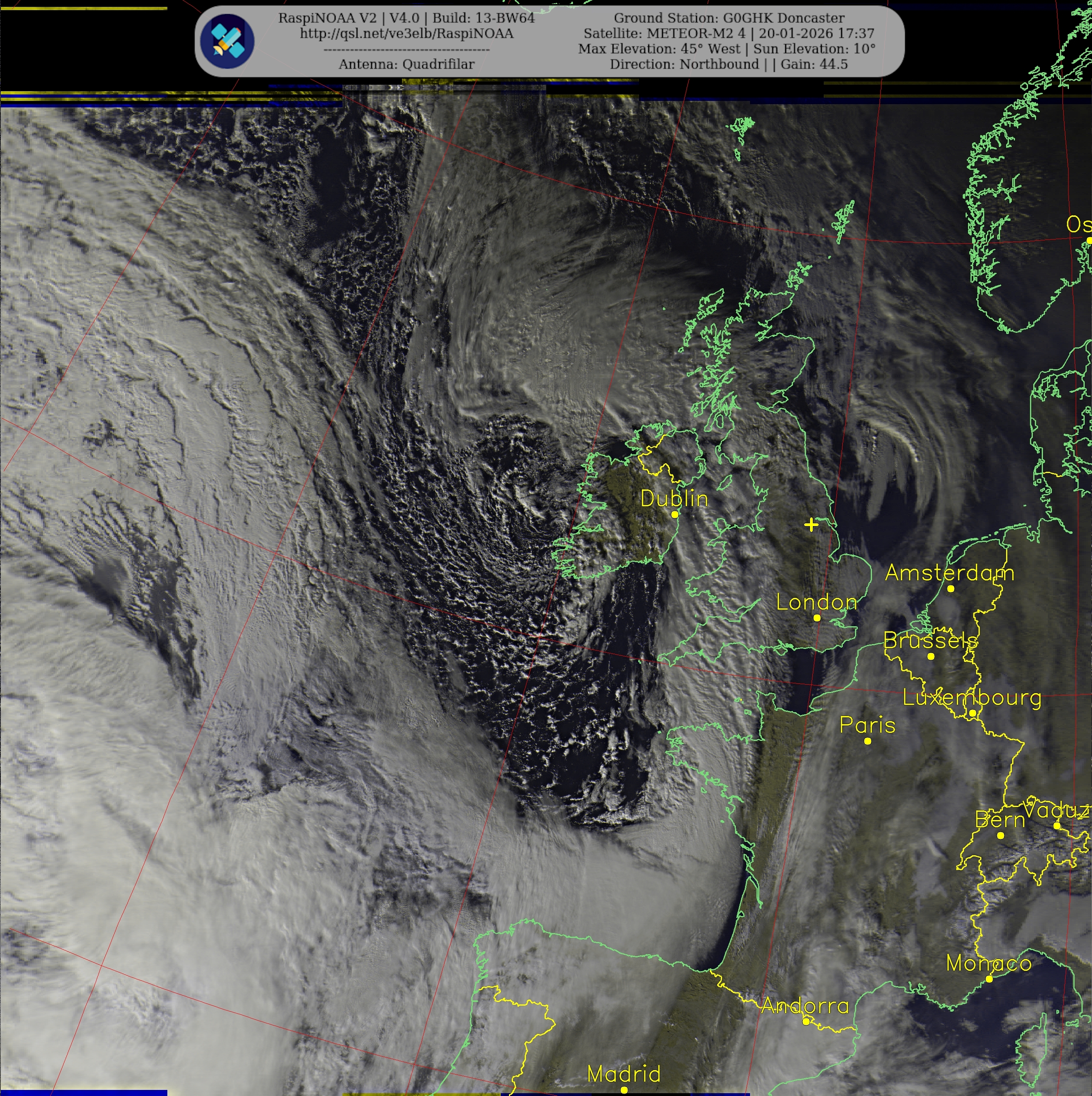Click the London city marker dot
Viewport: 1092px width, 1096px height.
817,618
